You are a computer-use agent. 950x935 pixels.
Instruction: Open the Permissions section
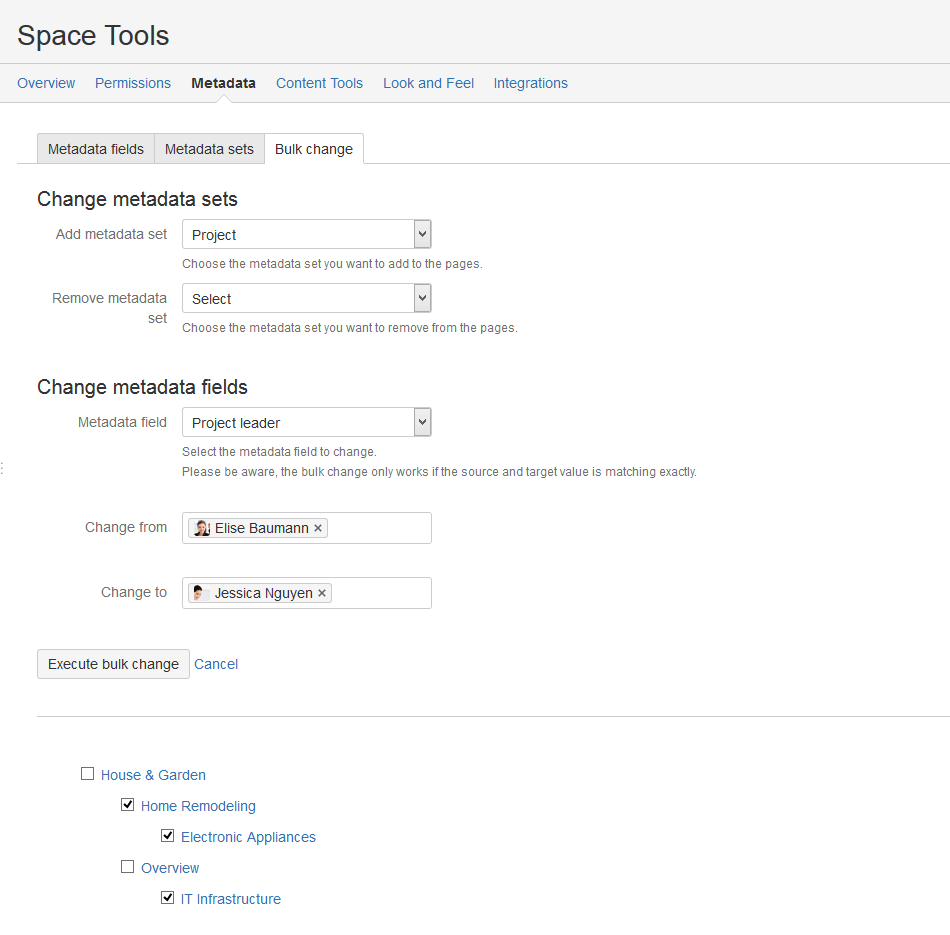coord(133,83)
